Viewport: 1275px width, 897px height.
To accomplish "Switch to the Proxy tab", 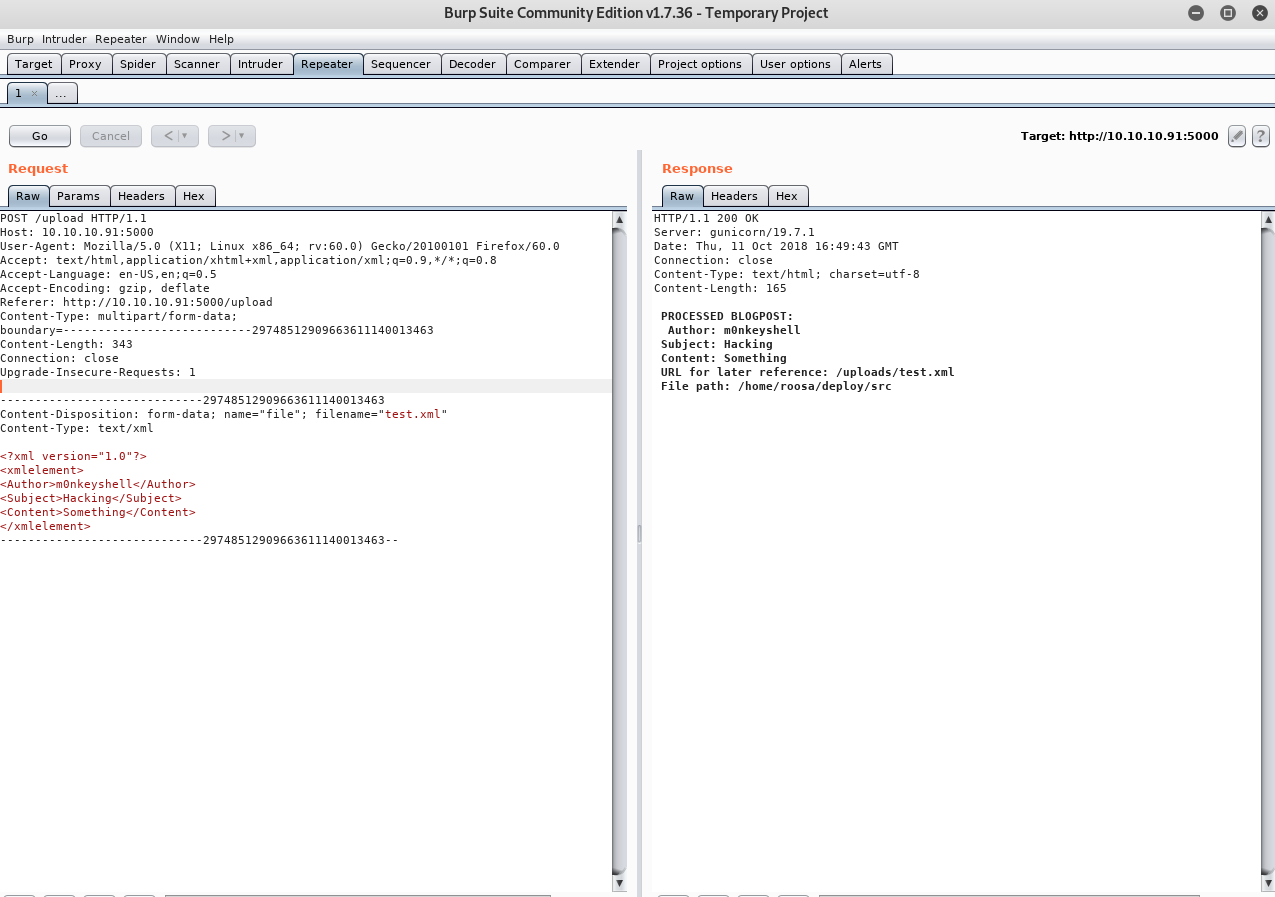I will [x=86, y=64].
